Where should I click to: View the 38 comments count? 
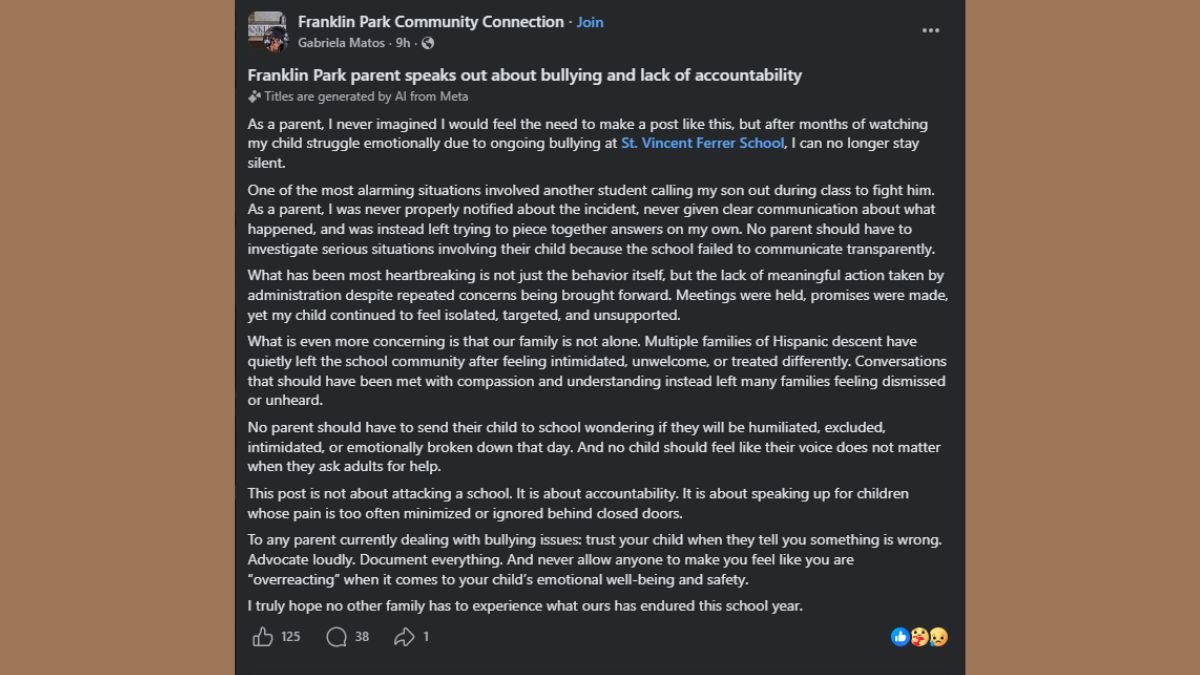(x=362, y=637)
